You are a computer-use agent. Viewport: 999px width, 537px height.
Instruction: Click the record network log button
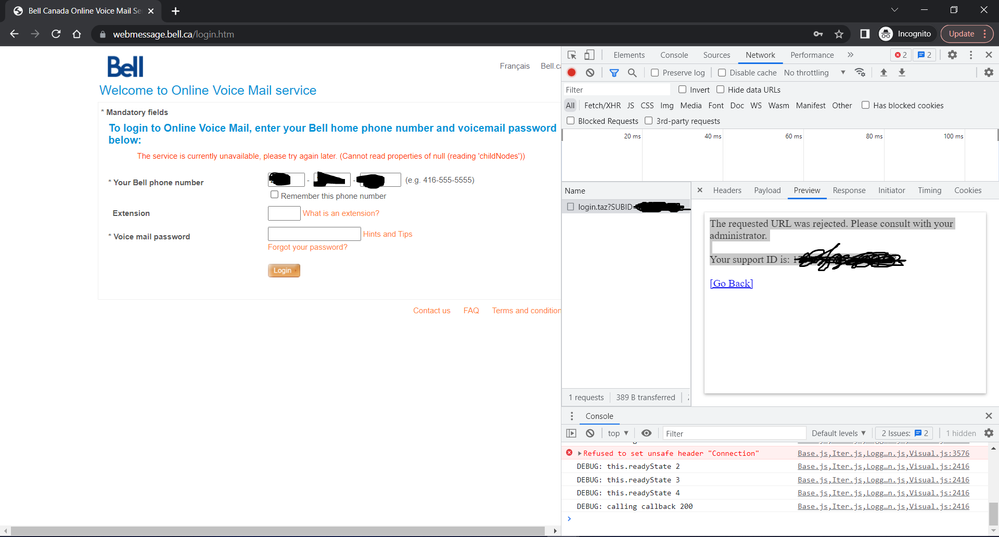point(572,73)
